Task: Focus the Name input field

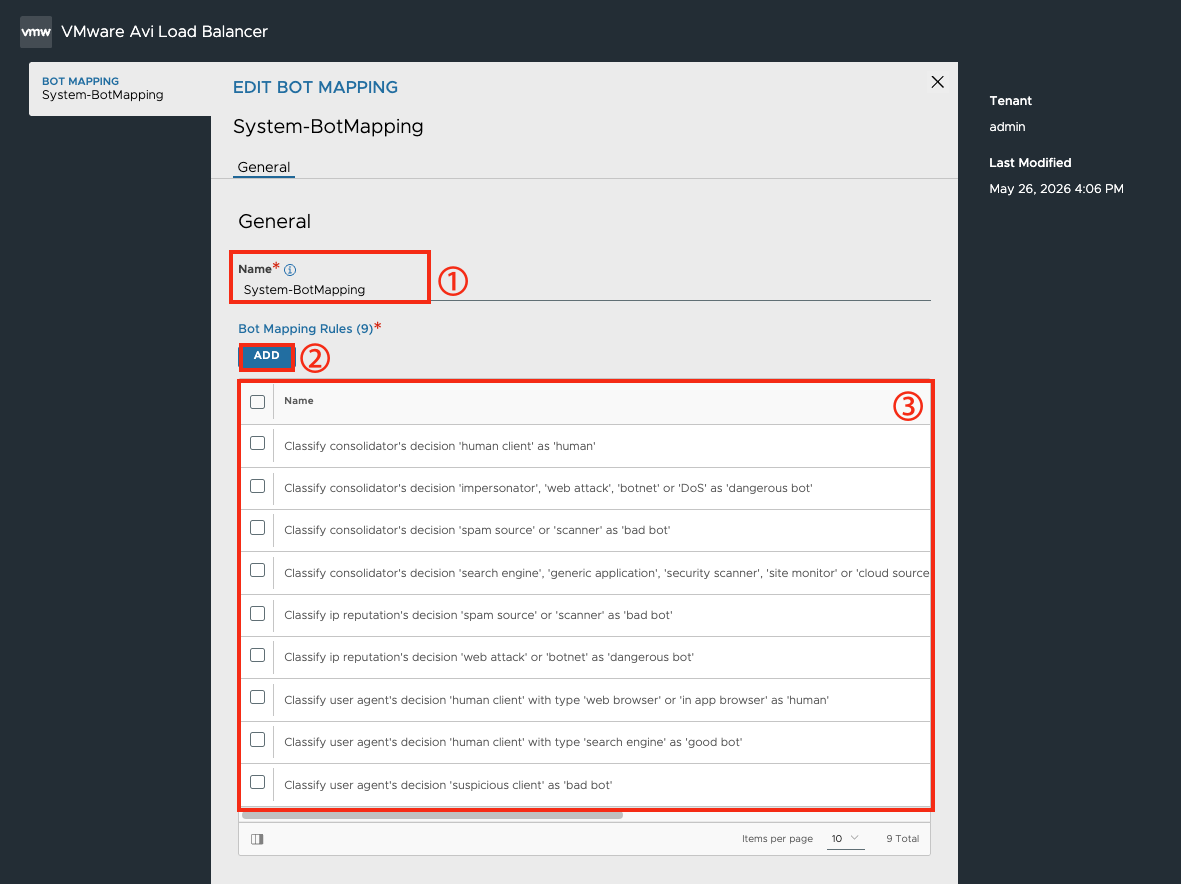Action: (x=584, y=290)
